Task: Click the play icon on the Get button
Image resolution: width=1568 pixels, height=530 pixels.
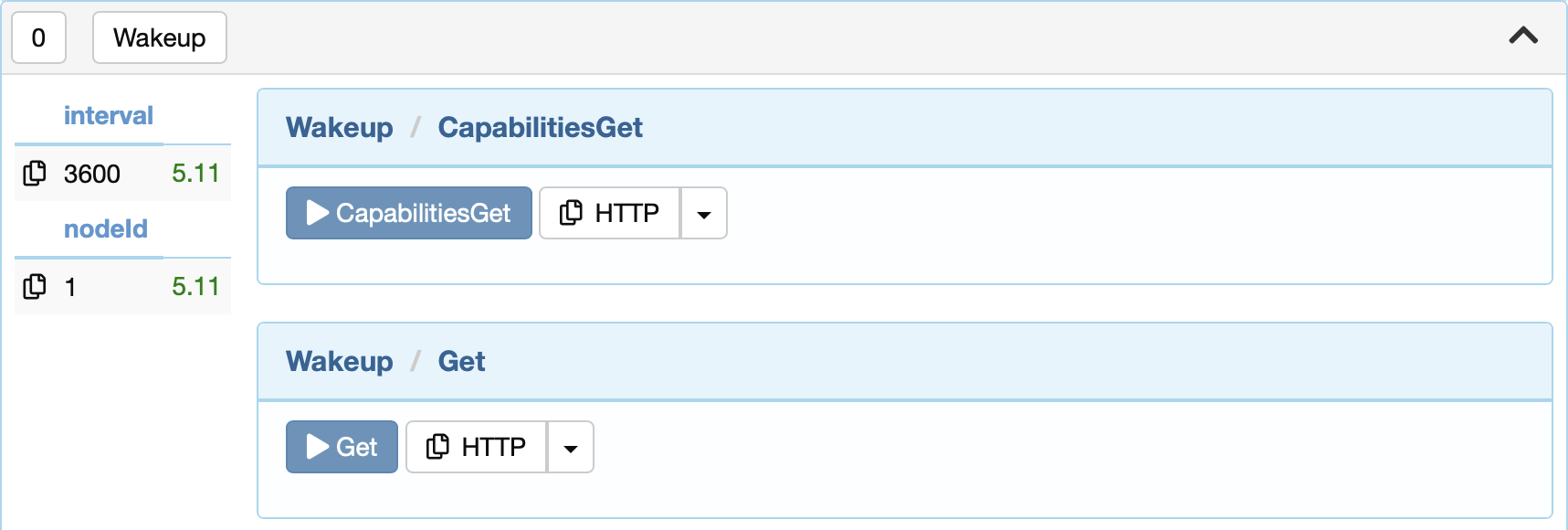Action: click(318, 447)
